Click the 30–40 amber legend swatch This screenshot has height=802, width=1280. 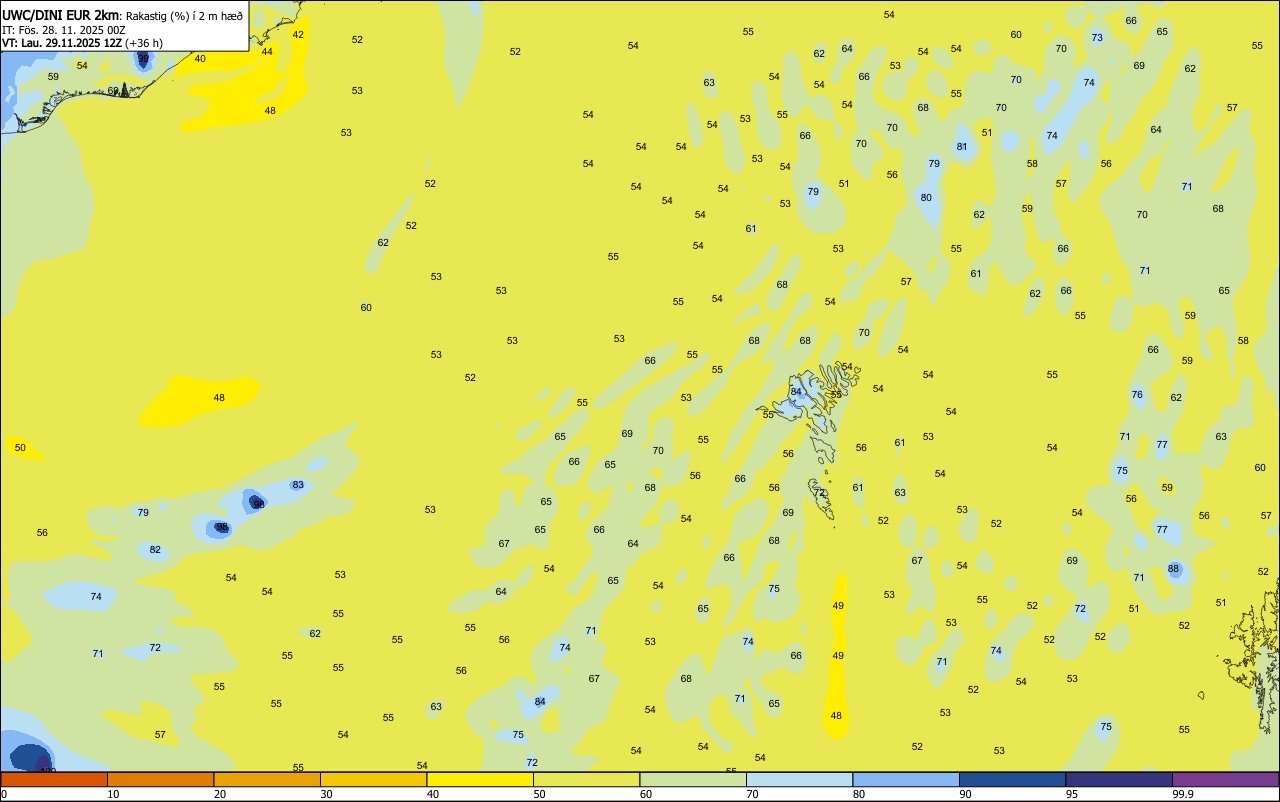[x=373, y=779]
